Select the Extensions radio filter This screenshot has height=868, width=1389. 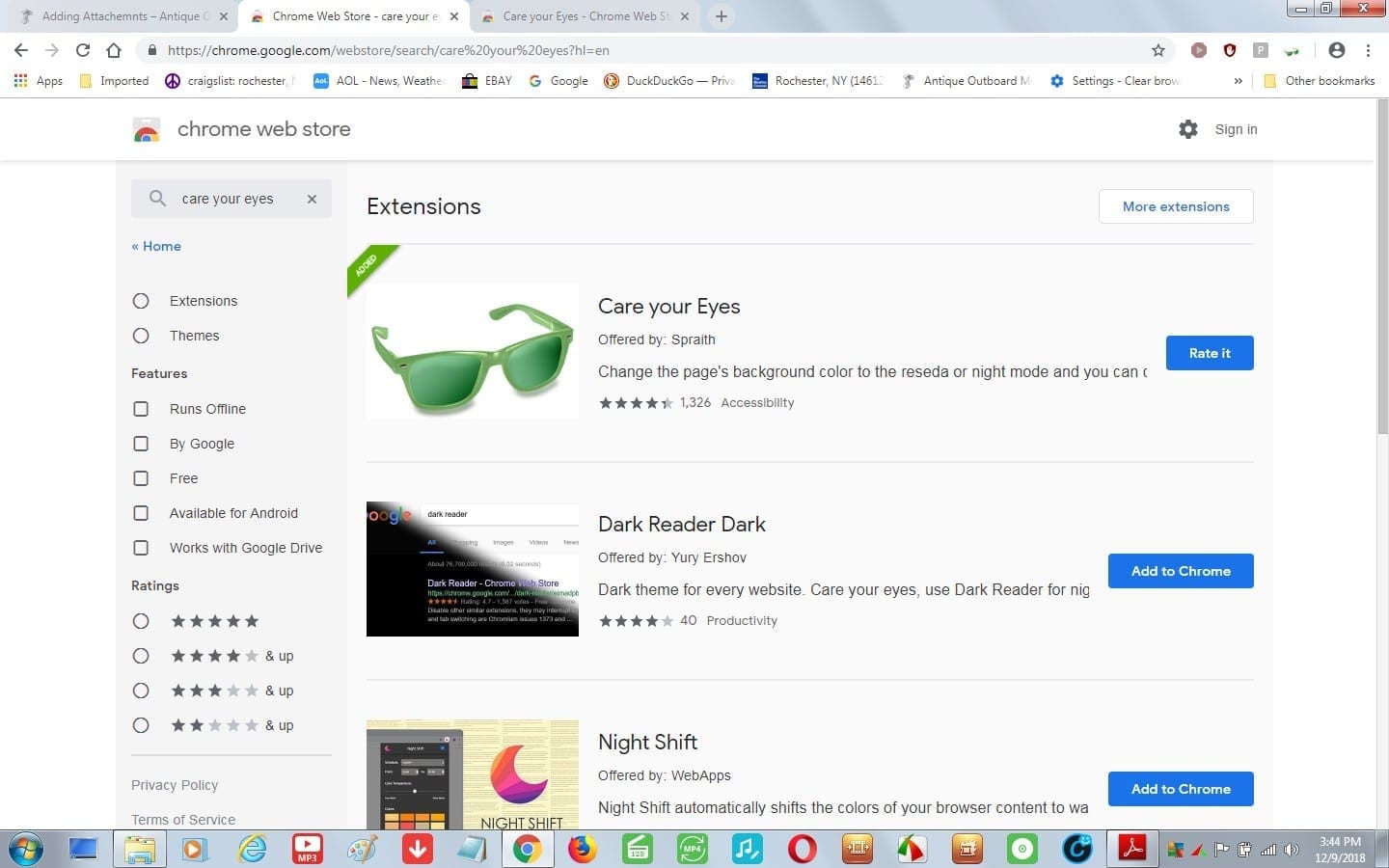tap(141, 301)
